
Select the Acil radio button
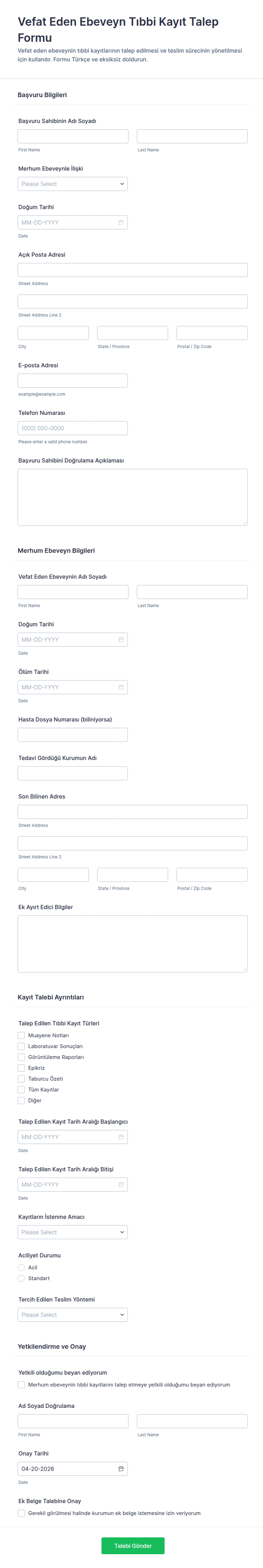pyautogui.click(x=21, y=1267)
